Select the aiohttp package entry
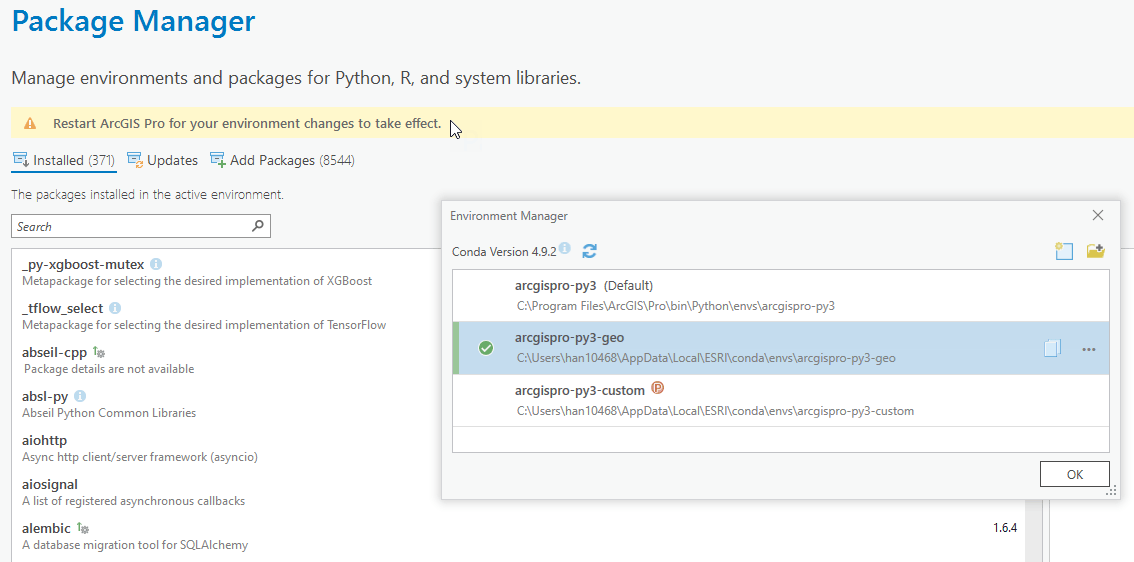Image resolution: width=1134 pixels, height=562 pixels. click(x=45, y=440)
